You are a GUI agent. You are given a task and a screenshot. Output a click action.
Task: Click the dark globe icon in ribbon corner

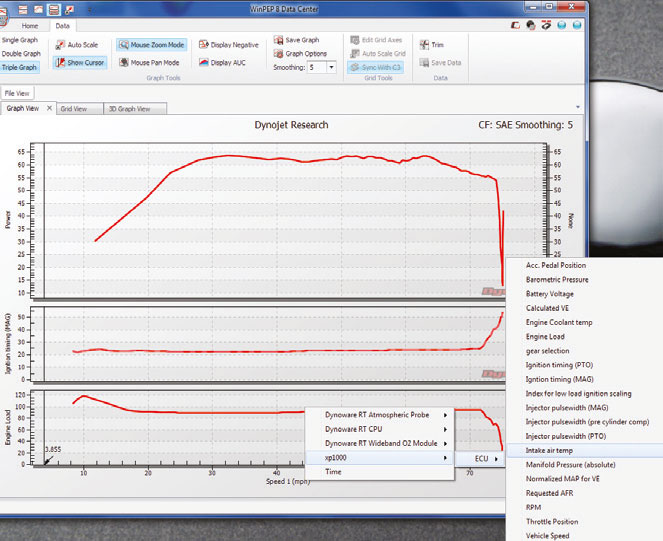(531, 25)
